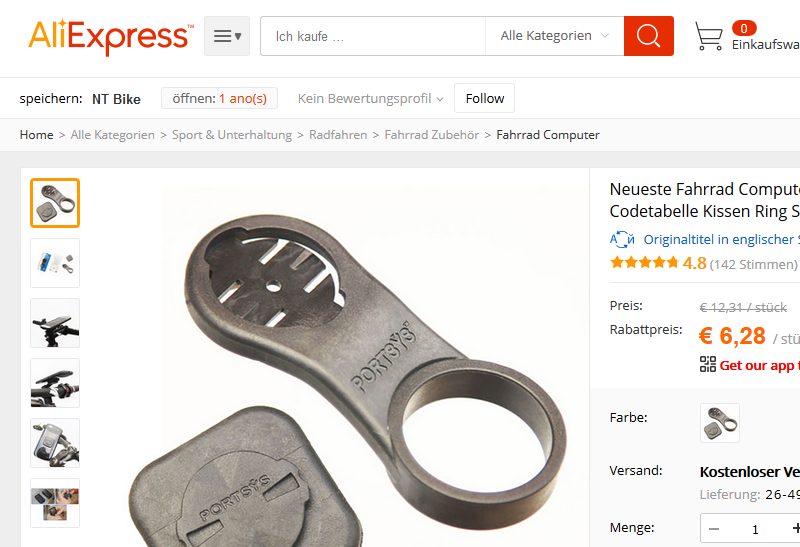Open the shopping cart icon
This screenshot has height=547, width=800.
[709, 36]
